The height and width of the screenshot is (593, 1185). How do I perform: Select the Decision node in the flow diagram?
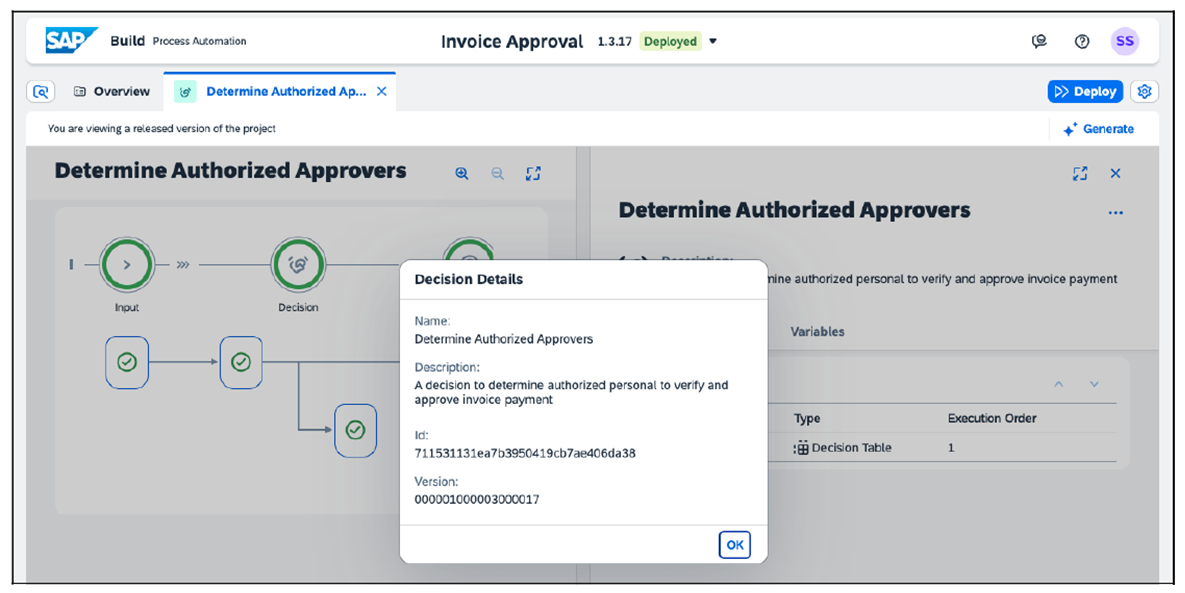point(298,265)
